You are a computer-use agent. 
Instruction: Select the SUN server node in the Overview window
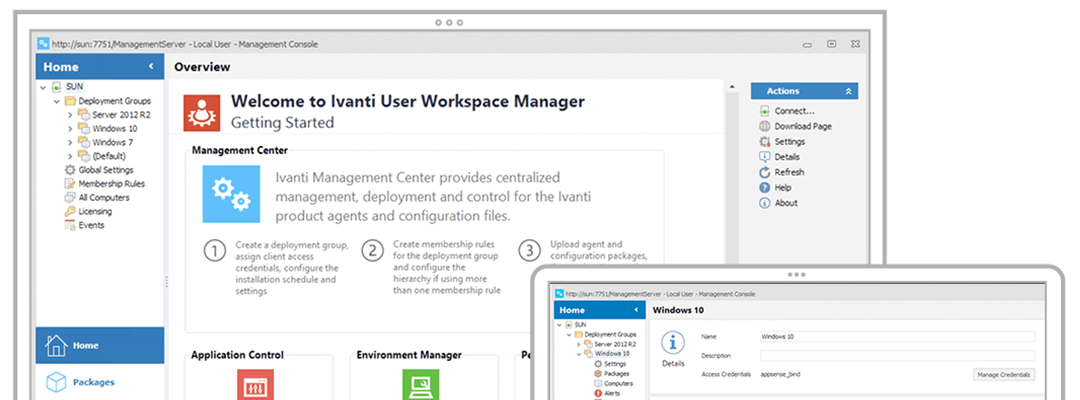point(67,87)
